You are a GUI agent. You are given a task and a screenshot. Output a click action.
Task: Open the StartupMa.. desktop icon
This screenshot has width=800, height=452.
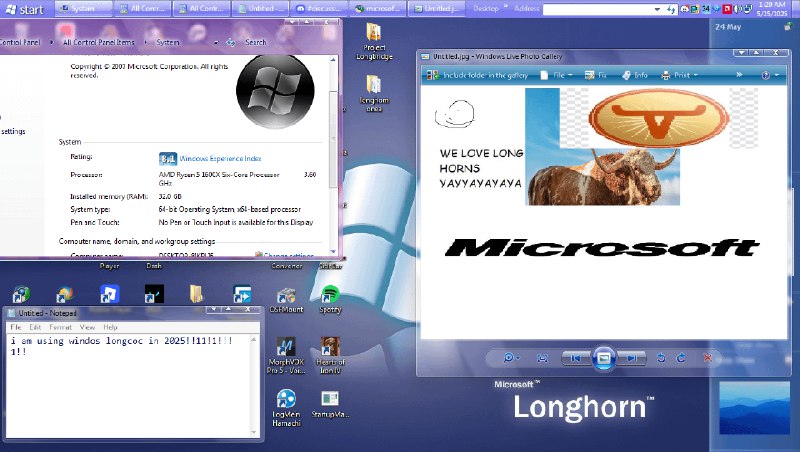330,405
